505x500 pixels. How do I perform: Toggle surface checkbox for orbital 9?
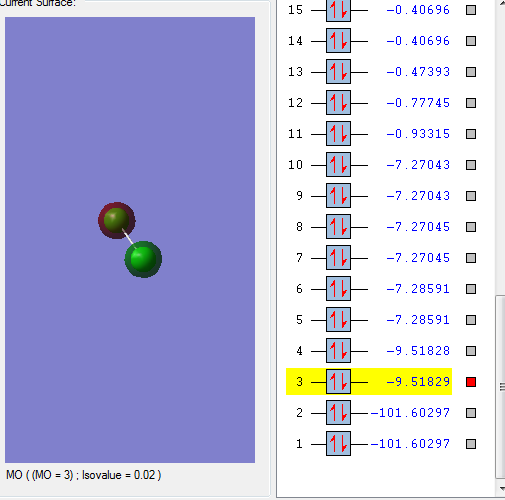[x=471, y=196]
